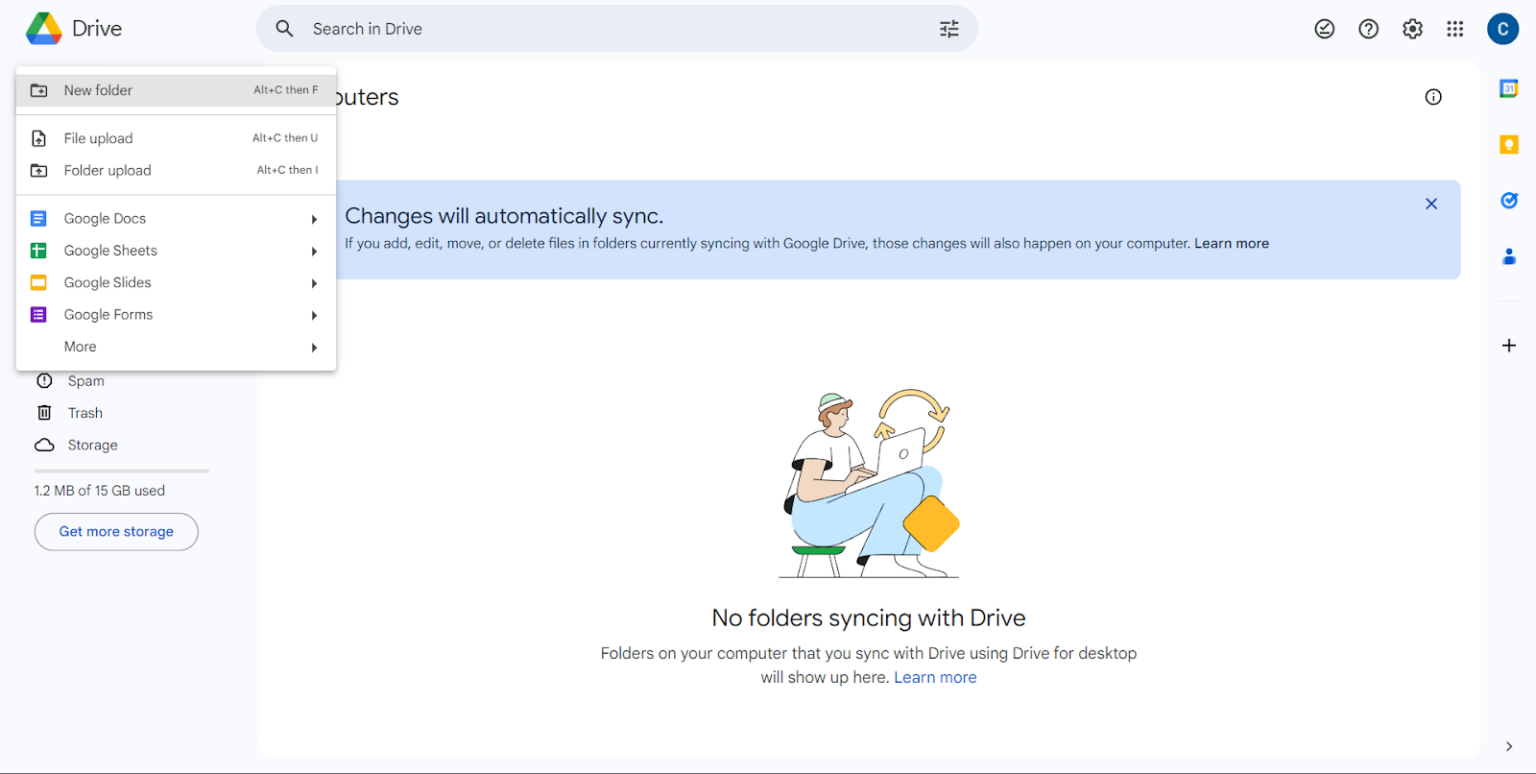1536x774 pixels.
Task: Expand the More submenu arrow
Action: tap(314, 347)
